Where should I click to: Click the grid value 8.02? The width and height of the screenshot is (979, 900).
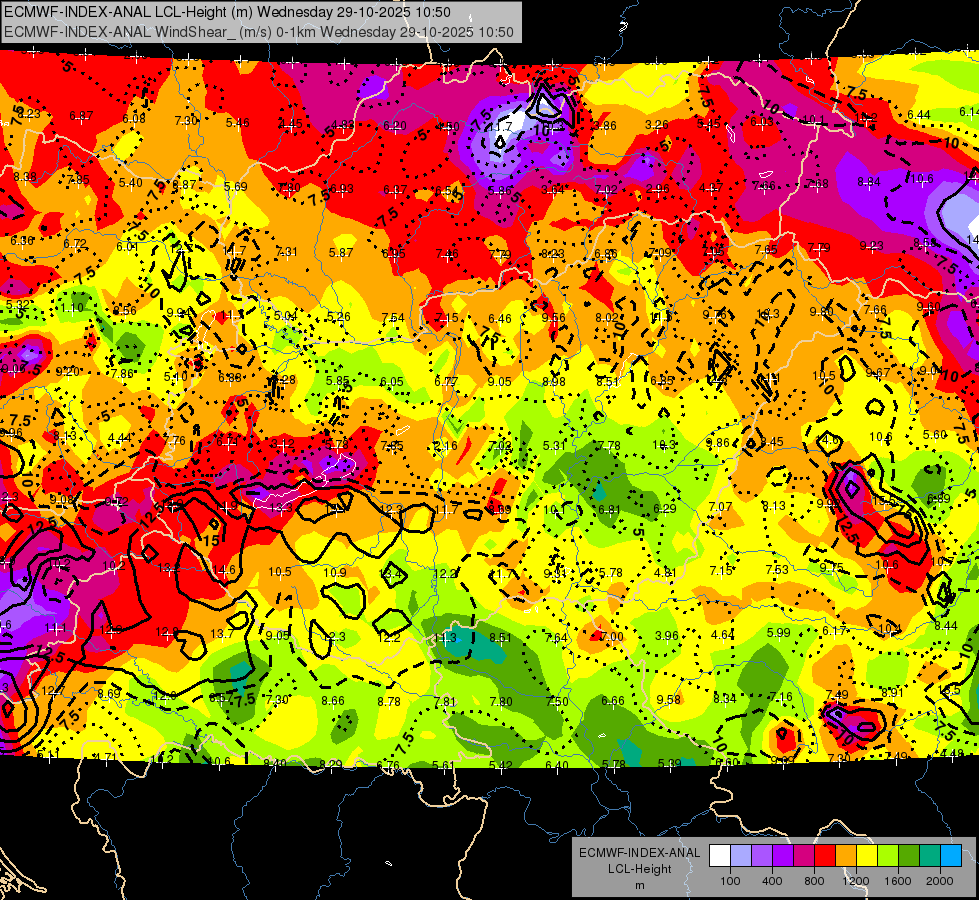coord(607,317)
